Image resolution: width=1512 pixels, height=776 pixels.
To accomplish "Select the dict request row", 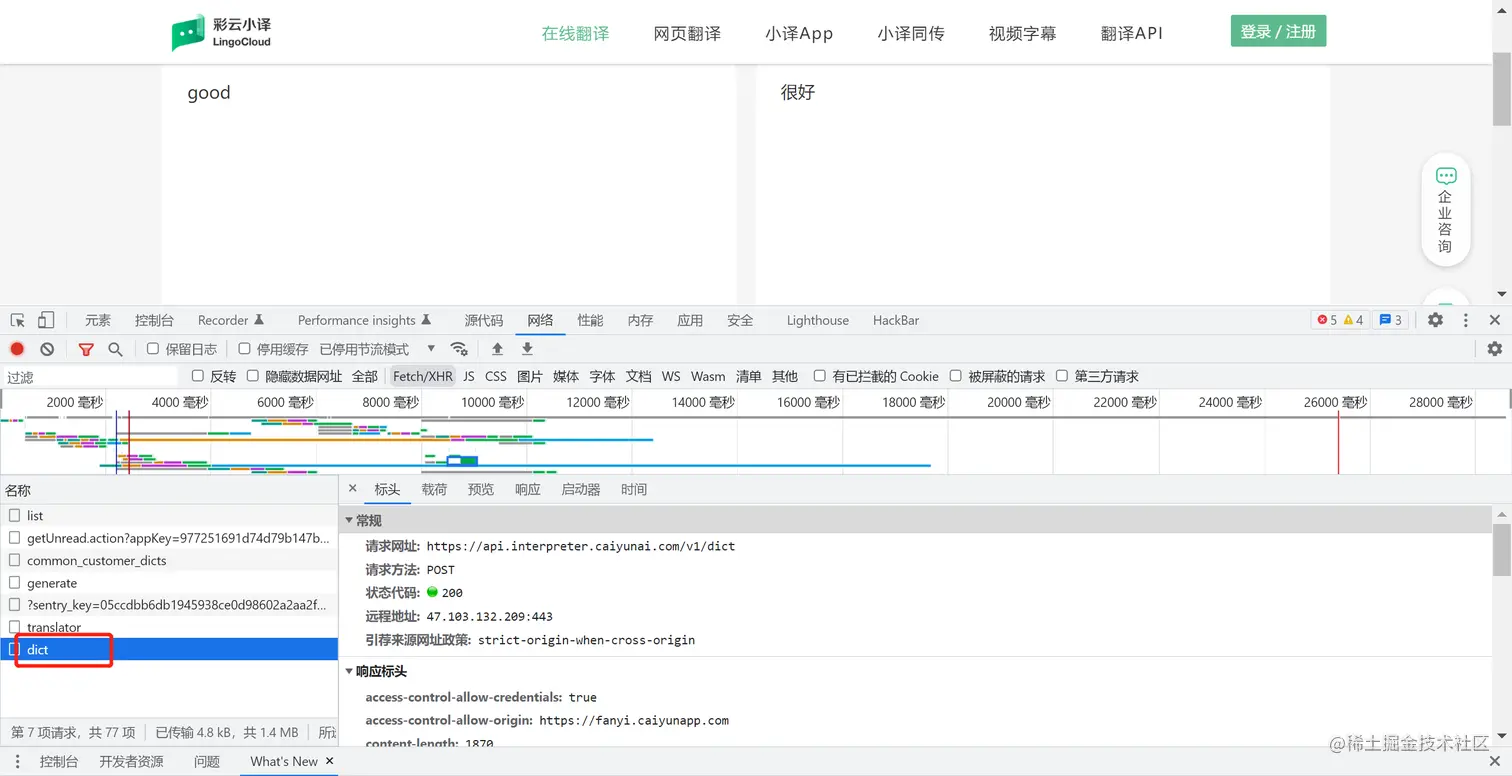I will point(169,649).
